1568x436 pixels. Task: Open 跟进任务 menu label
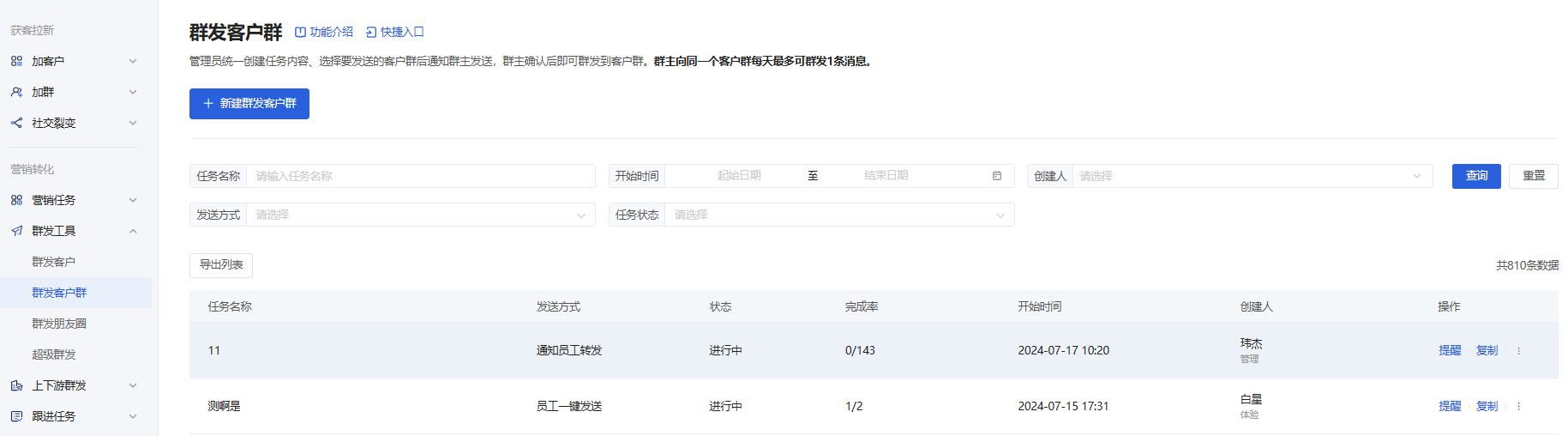tap(53, 416)
